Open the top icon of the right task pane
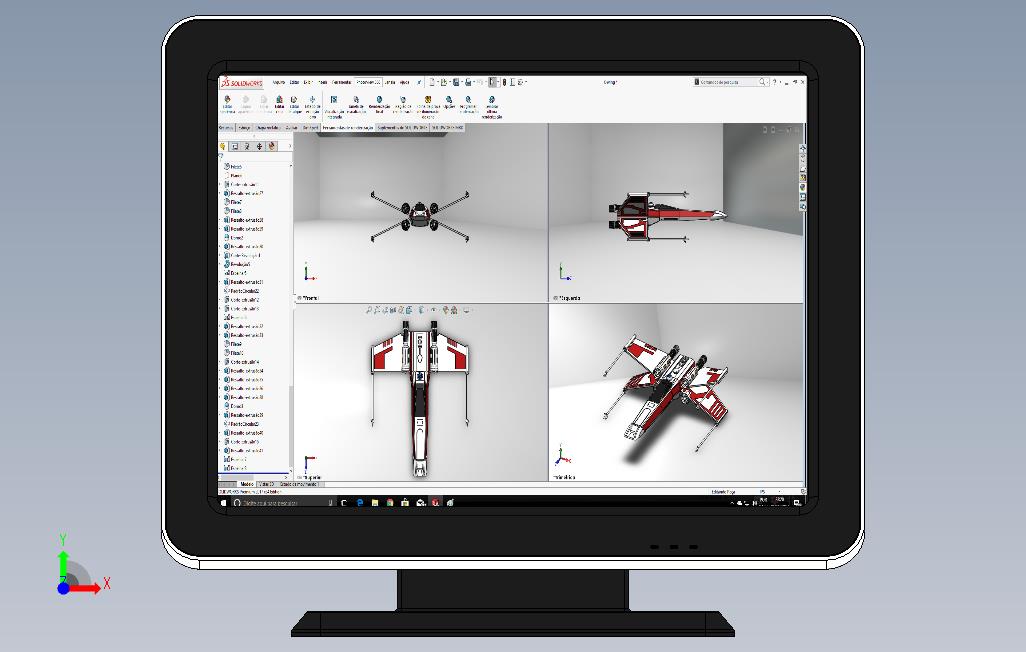 point(803,149)
